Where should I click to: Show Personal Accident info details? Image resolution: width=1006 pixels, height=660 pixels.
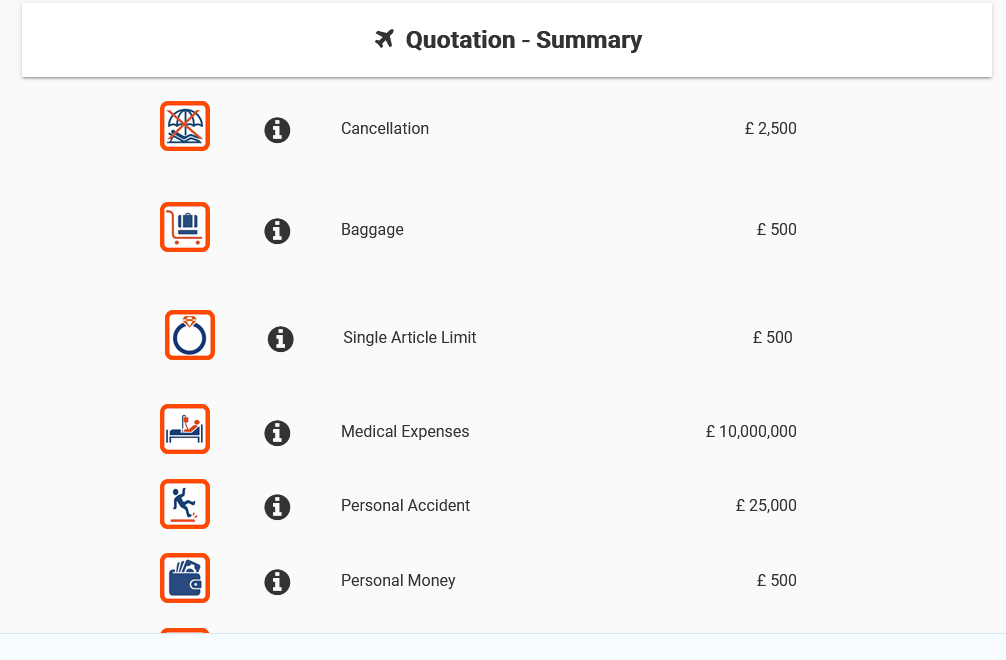coord(277,507)
